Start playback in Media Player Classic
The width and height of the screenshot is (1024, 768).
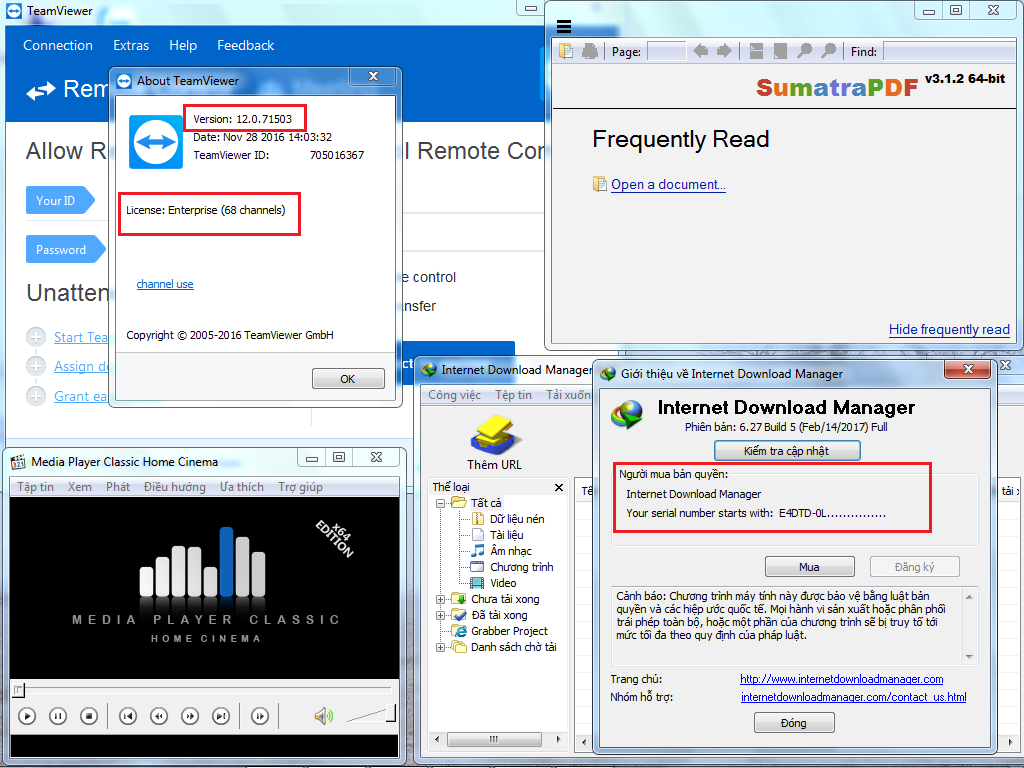pos(27,716)
